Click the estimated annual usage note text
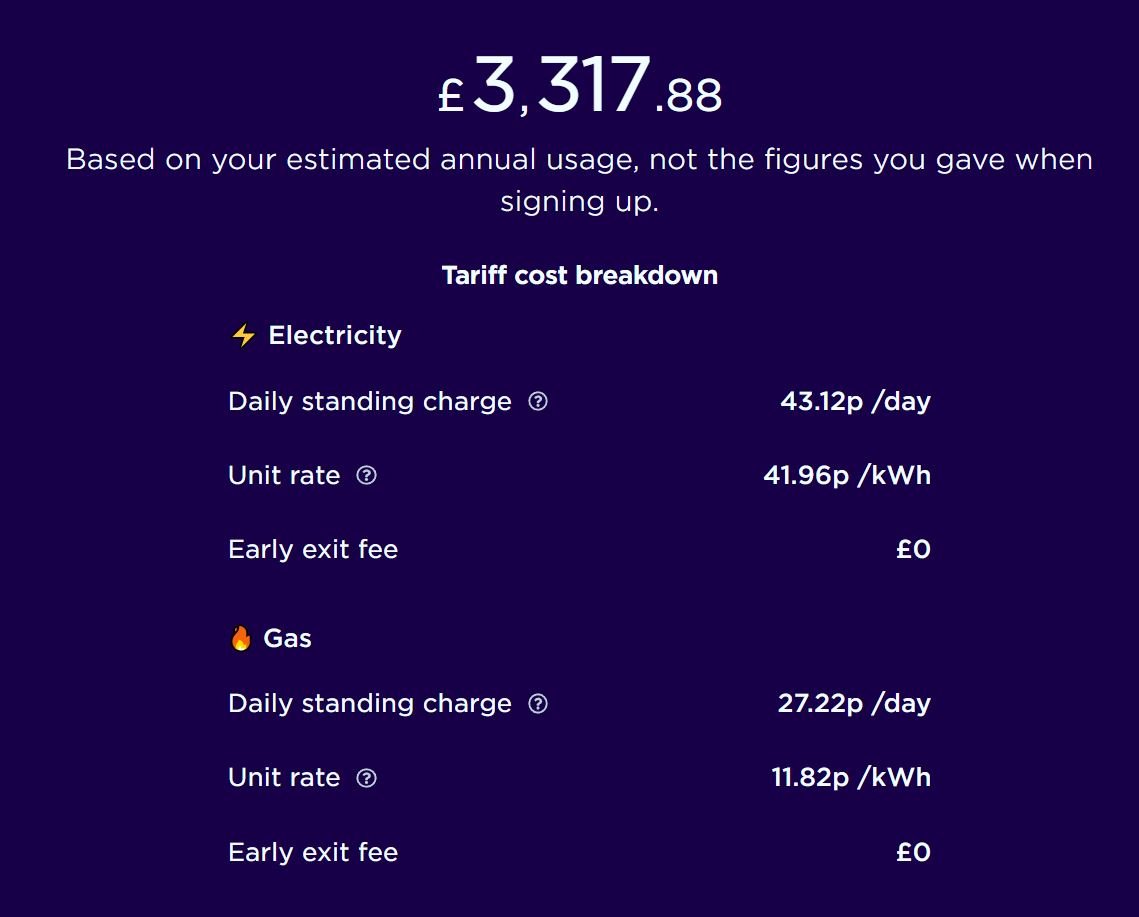1139x917 pixels. (x=579, y=180)
